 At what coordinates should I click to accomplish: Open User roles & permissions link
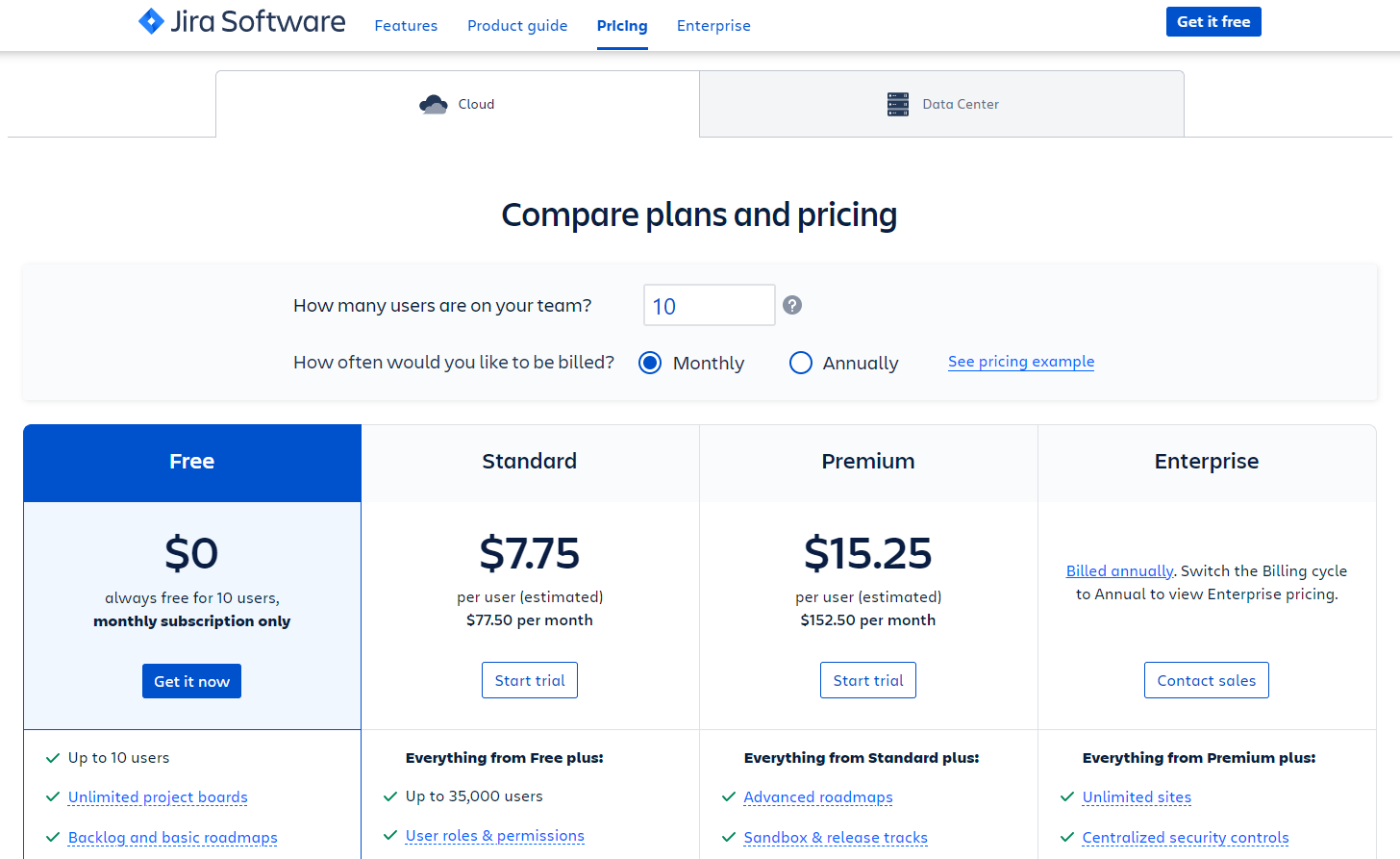coord(495,836)
